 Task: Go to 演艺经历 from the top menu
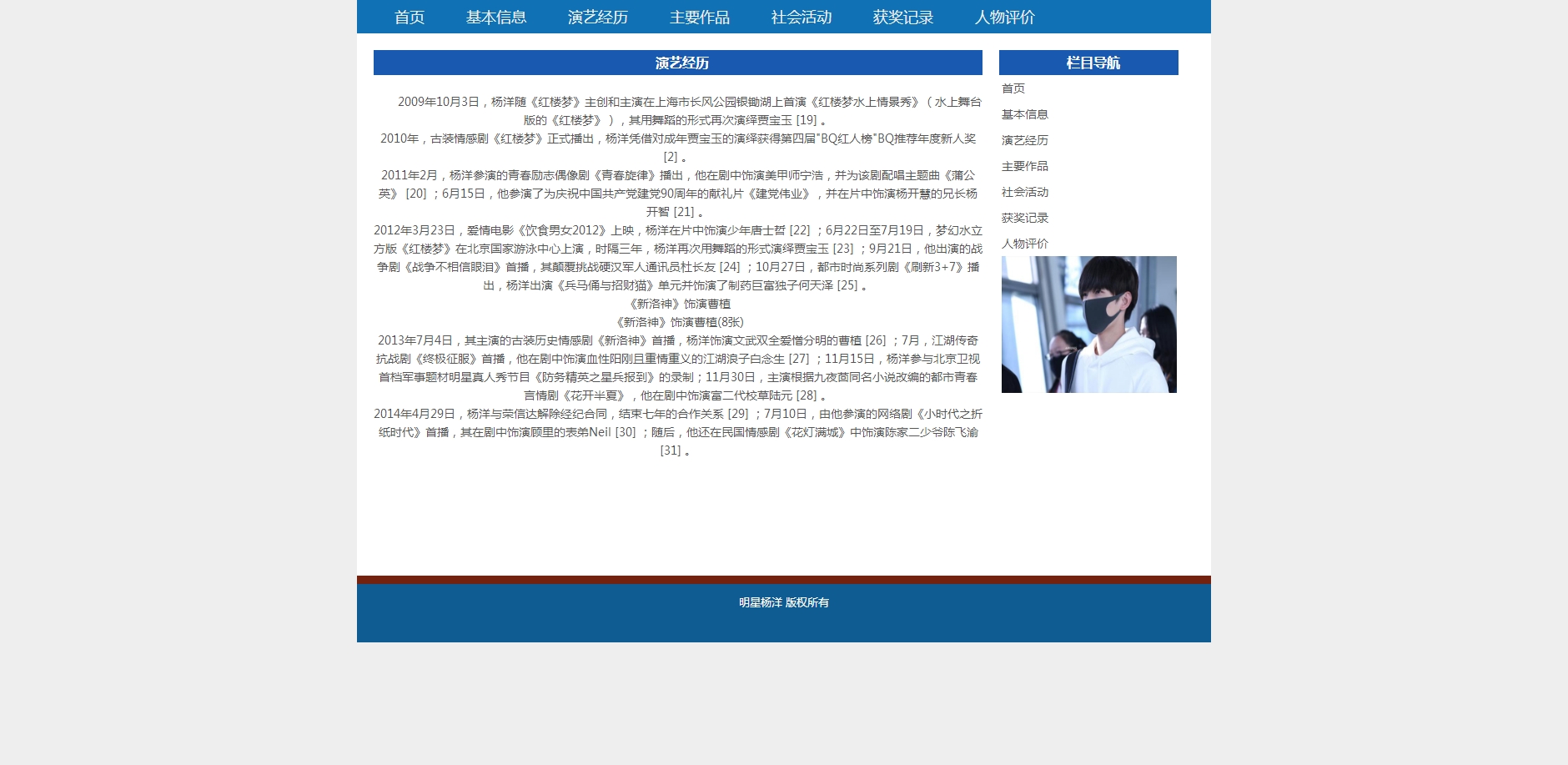point(597,18)
